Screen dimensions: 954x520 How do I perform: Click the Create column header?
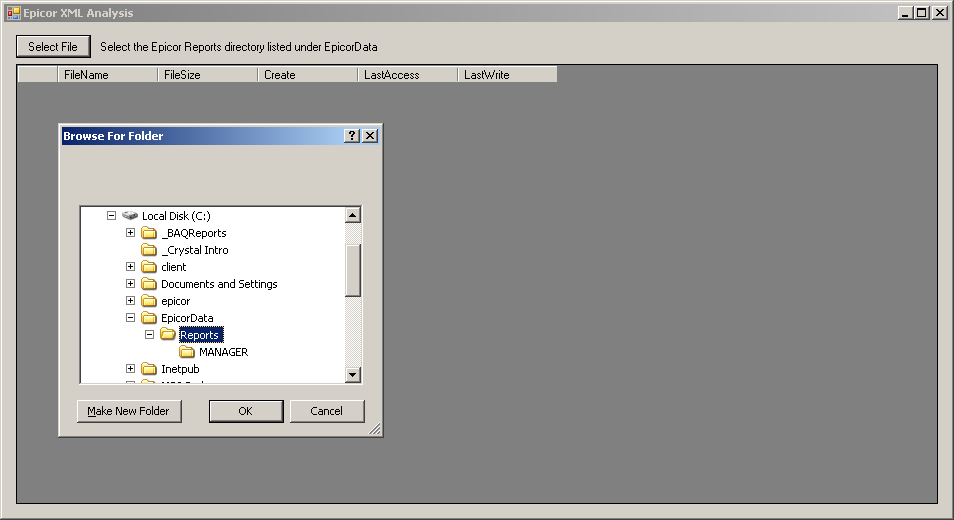pyautogui.click(x=307, y=75)
